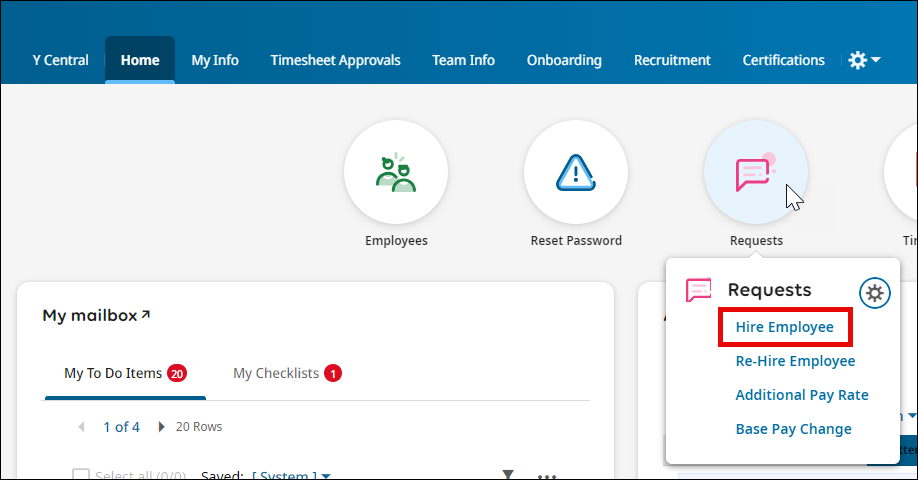
Task: Click the Employees label text
Action: tap(396, 241)
